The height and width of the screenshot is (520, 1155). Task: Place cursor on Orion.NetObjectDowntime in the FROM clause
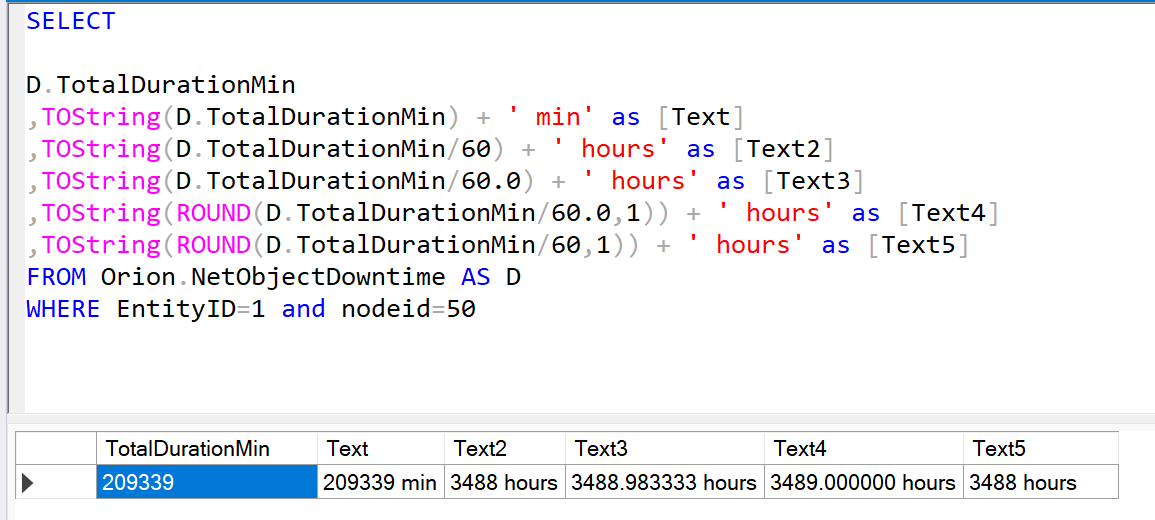point(273,277)
